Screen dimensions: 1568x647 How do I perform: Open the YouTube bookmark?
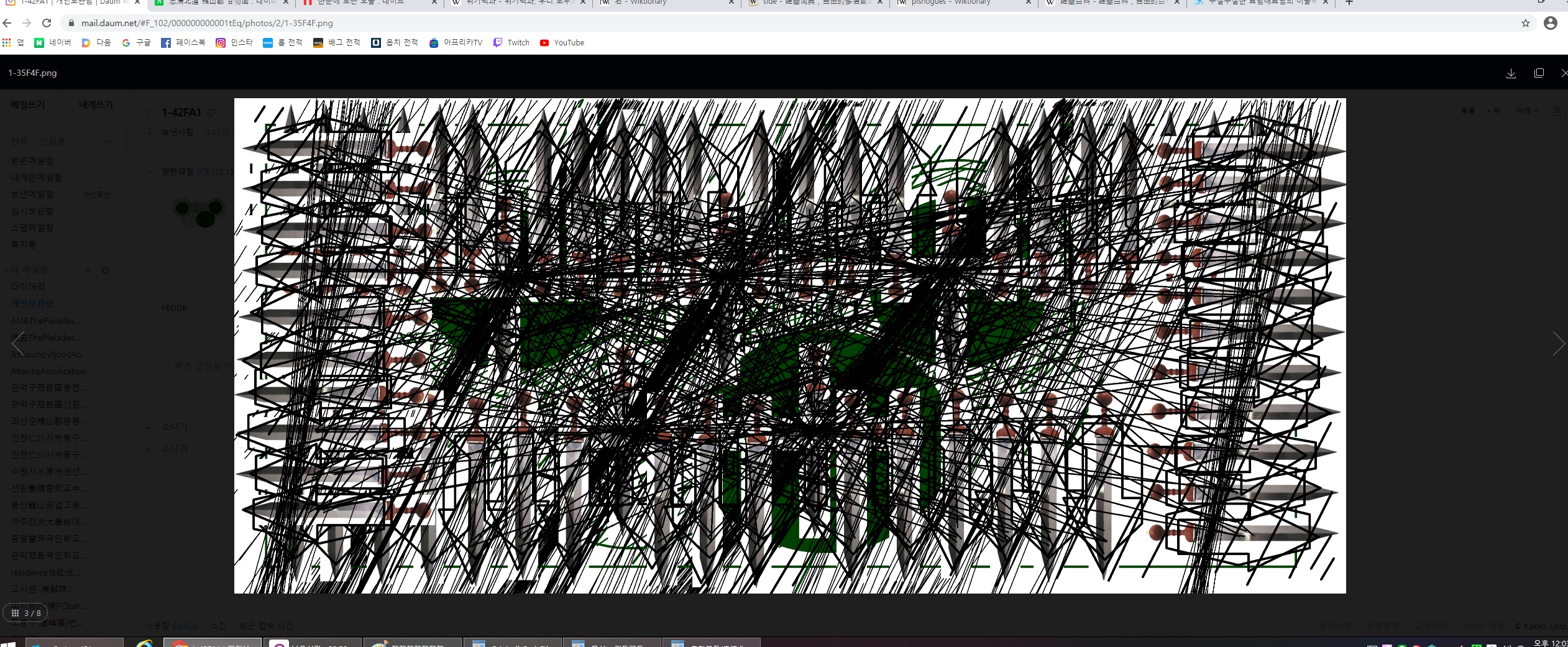point(562,42)
